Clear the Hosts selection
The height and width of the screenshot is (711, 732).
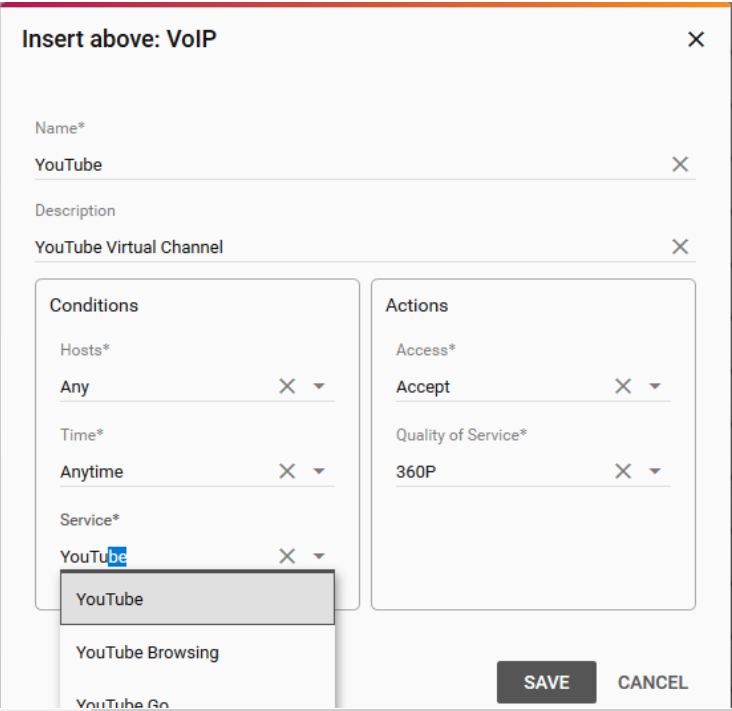click(287, 386)
